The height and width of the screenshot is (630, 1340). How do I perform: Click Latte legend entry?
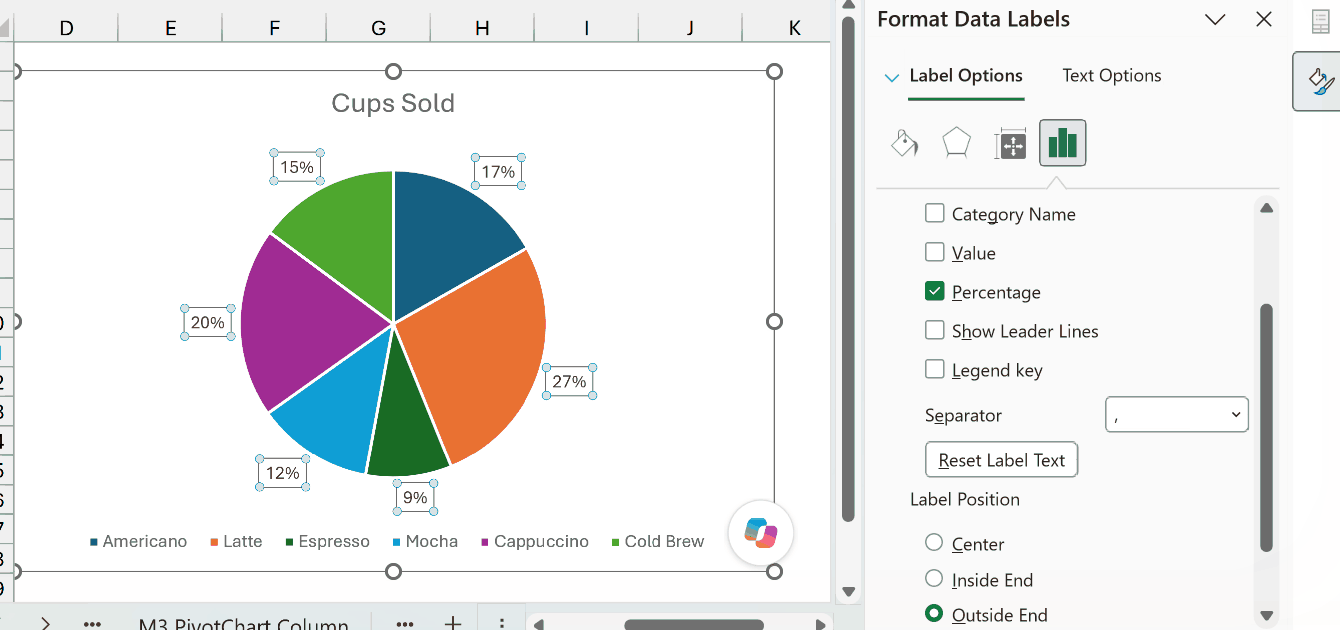236,541
